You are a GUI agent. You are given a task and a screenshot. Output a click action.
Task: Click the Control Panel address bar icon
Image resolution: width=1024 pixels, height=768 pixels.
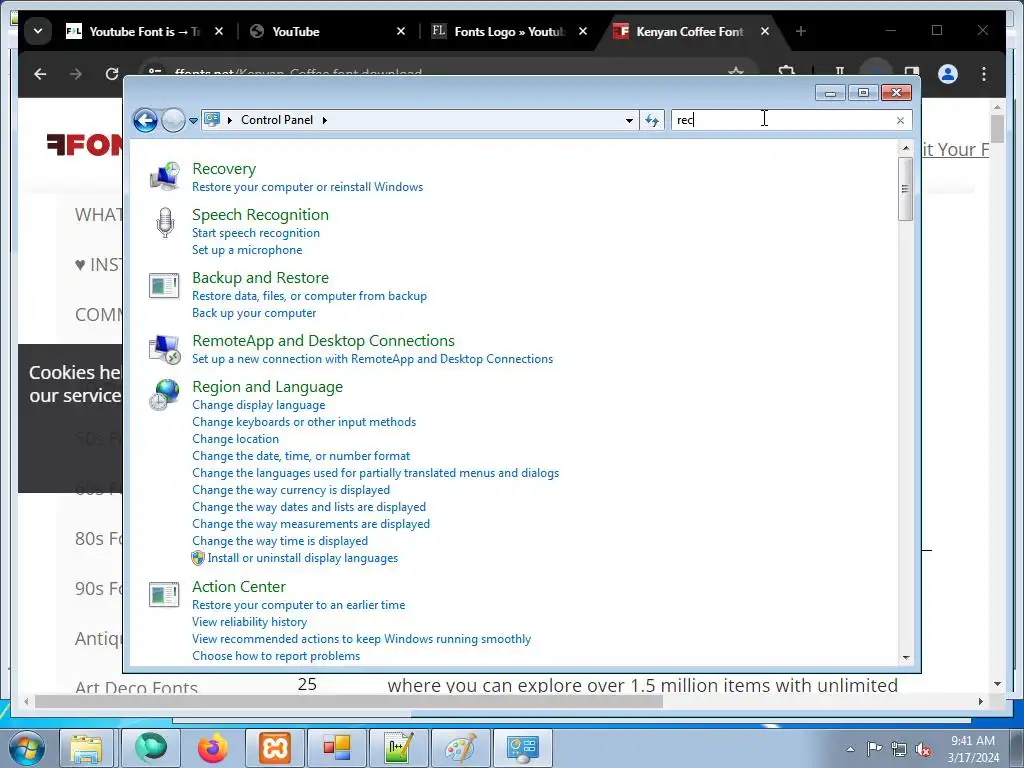click(x=212, y=120)
